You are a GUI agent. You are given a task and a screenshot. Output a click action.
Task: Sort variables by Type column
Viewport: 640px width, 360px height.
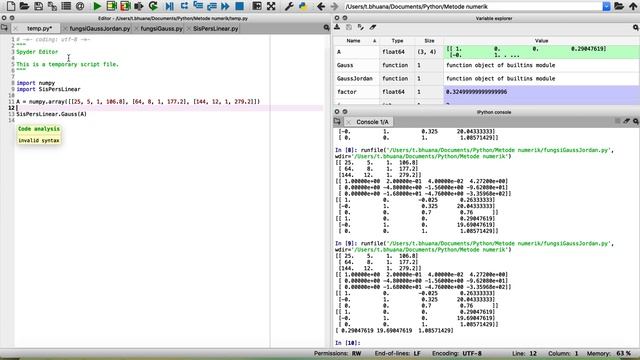coord(397,41)
